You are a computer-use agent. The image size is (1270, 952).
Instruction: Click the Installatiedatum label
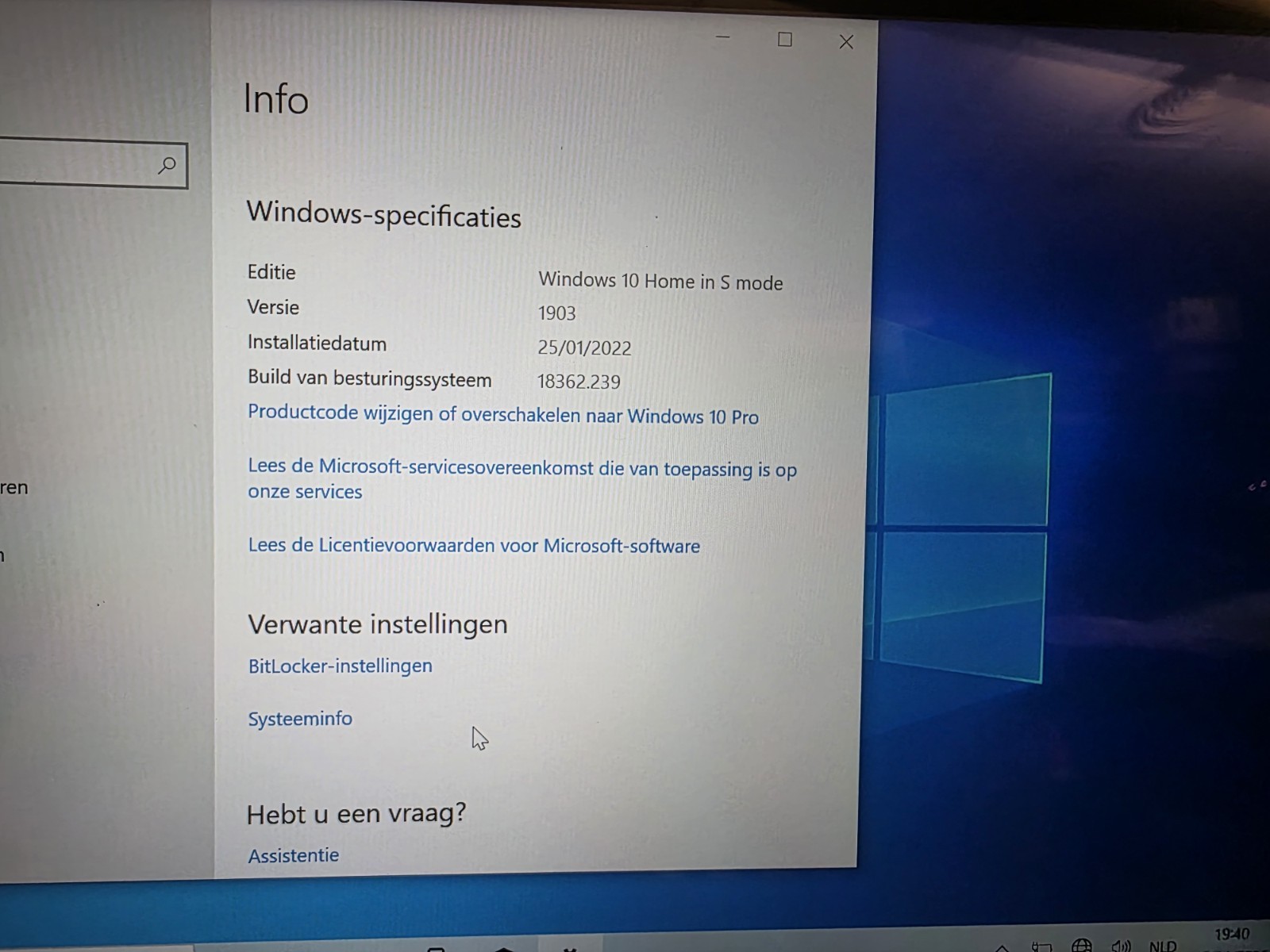tap(317, 343)
